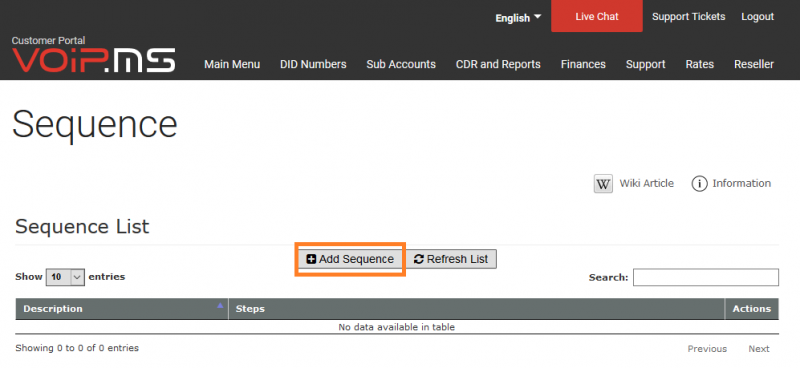The image size is (800, 368).
Task: Open the CDR and Reports menu
Action: click(x=498, y=64)
